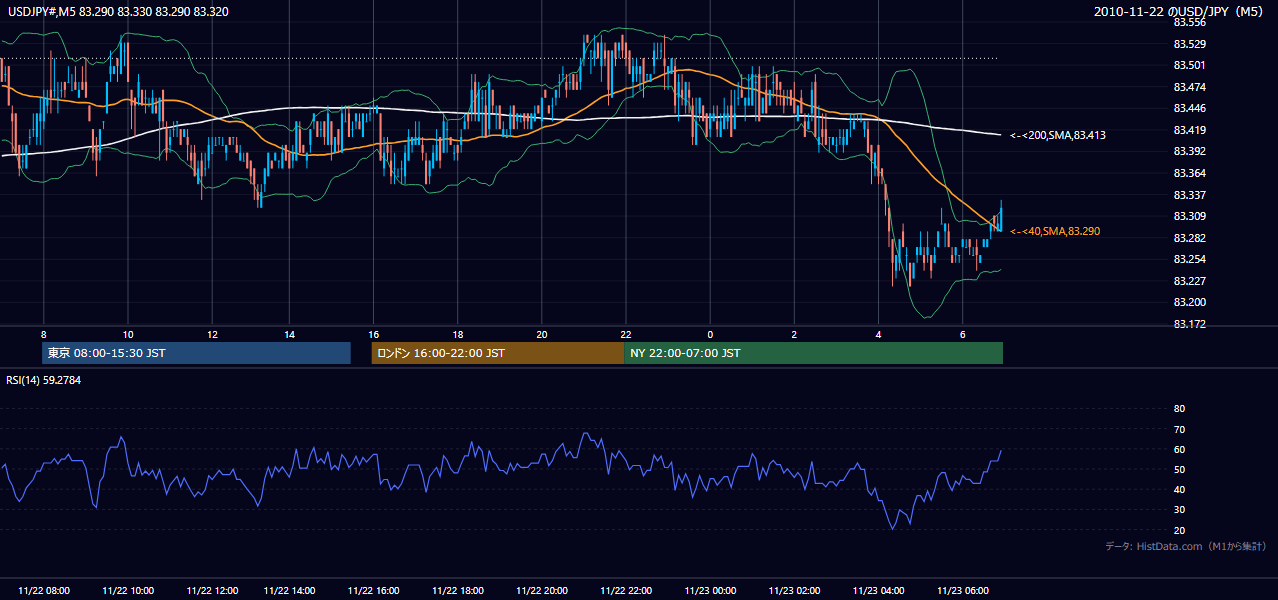Click price axis value 83.529
1278x600 pixels.
tap(1189, 44)
